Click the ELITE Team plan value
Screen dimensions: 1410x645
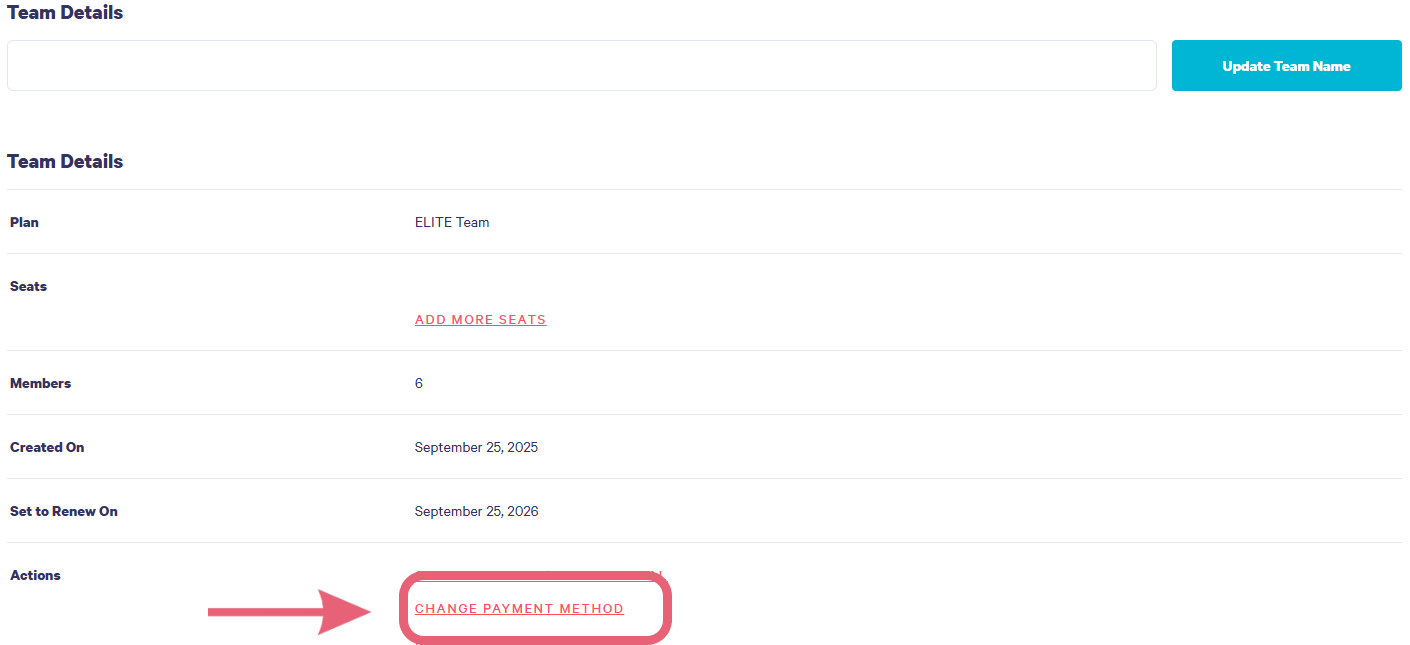click(x=452, y=222)
